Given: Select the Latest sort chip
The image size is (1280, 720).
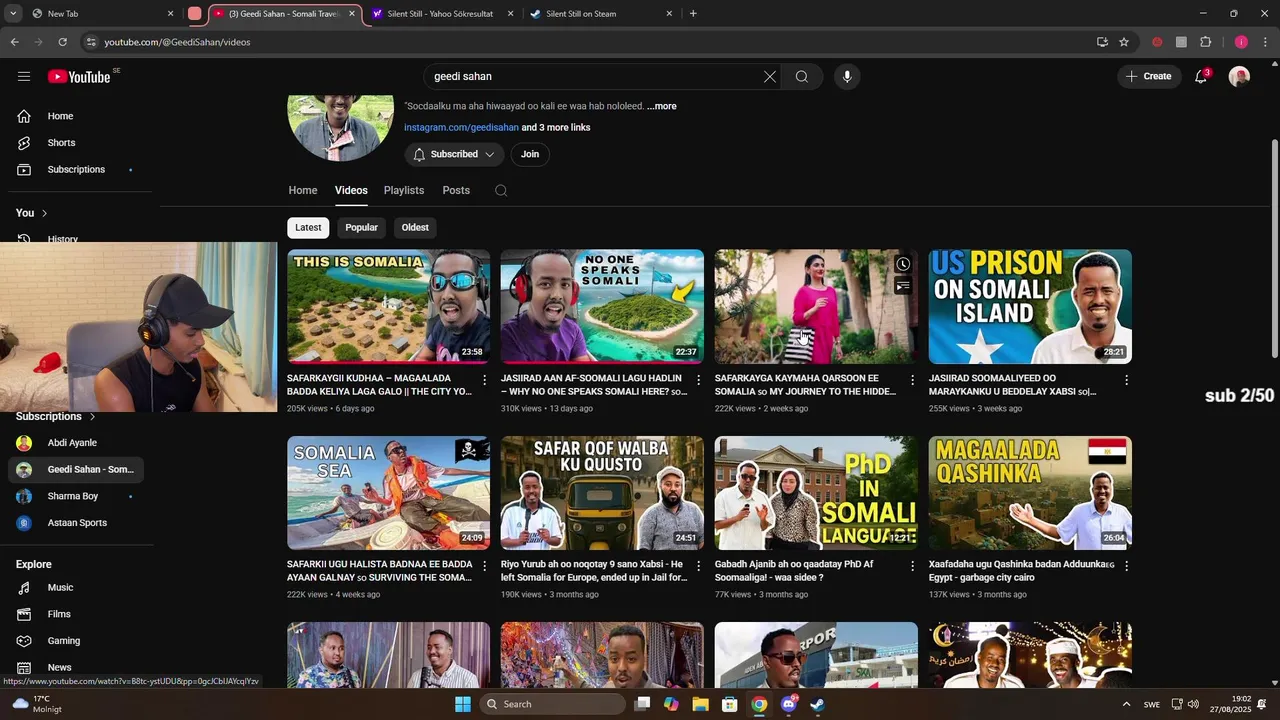Looking at the screenshot, I should click(x=308, y=227).
